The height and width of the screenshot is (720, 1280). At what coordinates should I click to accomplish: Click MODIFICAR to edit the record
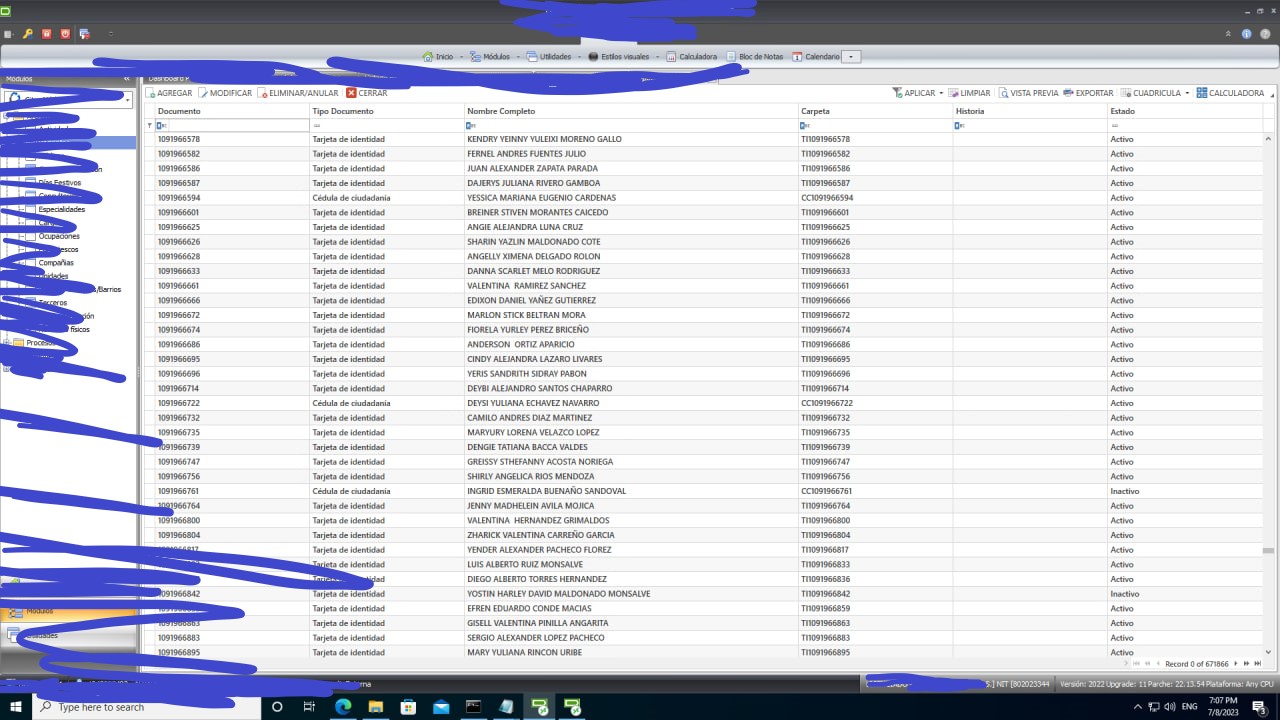(225, 93)
